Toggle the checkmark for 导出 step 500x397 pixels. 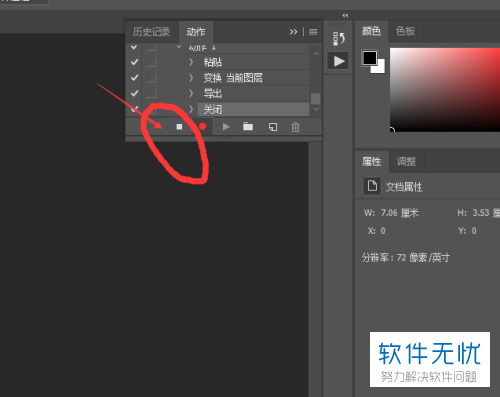[x=134, y=93]
